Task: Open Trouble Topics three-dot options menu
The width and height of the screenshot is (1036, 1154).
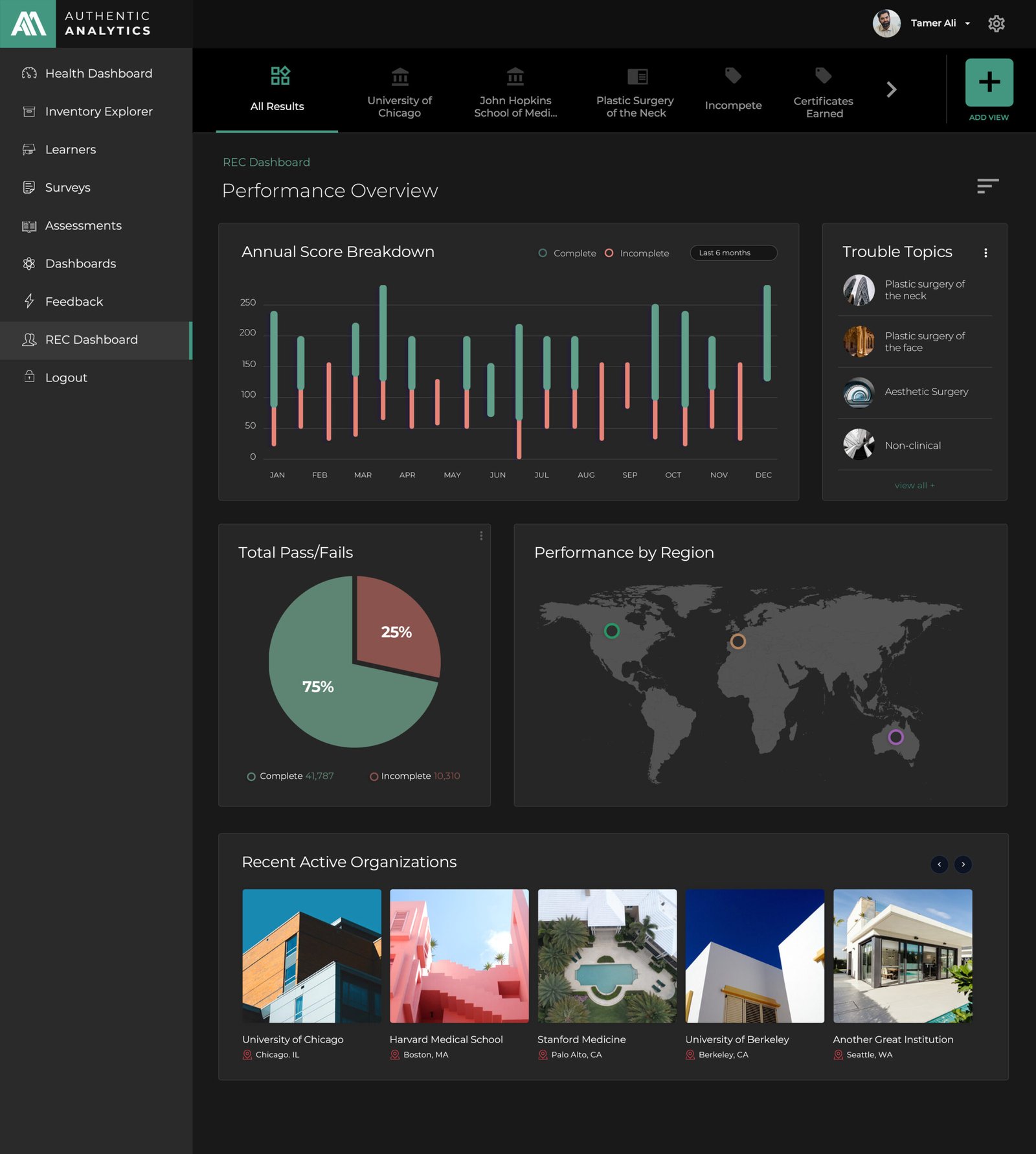Action: [985, 253]
